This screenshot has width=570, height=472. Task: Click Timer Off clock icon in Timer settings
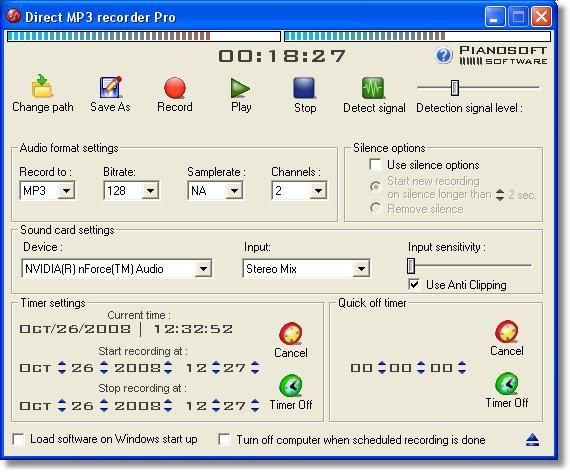click(291, 386)
